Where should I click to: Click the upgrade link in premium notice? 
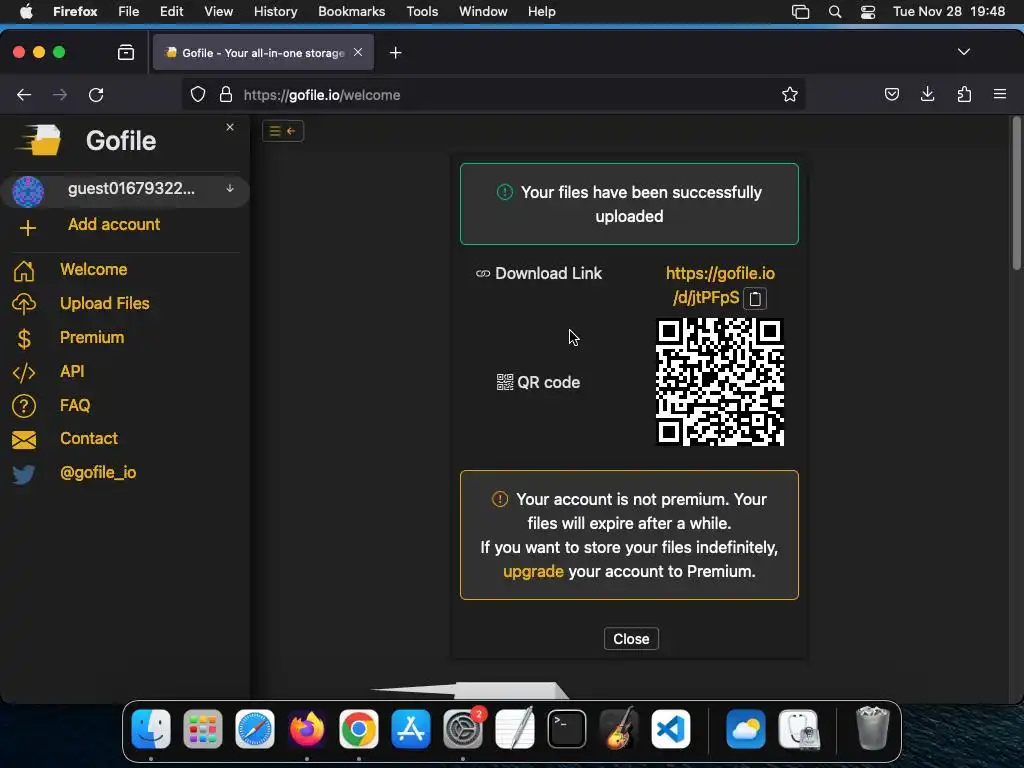click(533, 571)
